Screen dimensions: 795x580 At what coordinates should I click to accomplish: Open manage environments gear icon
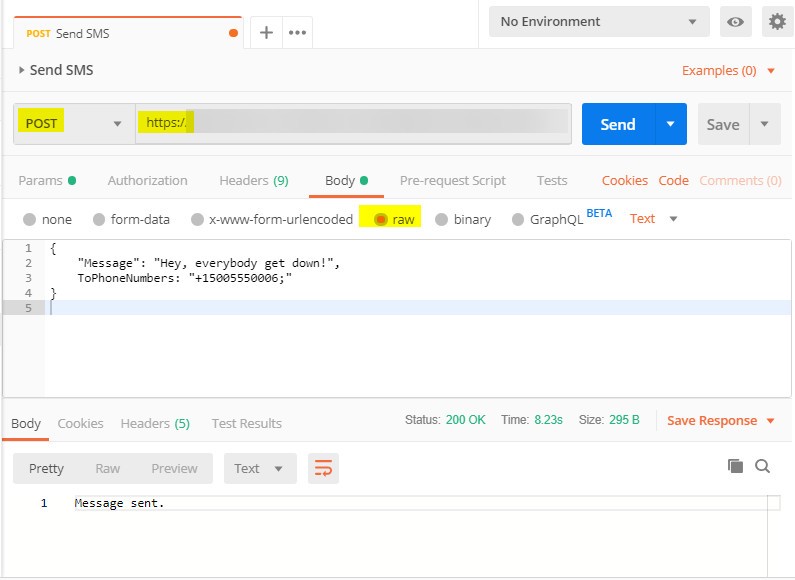click(777, 22)
